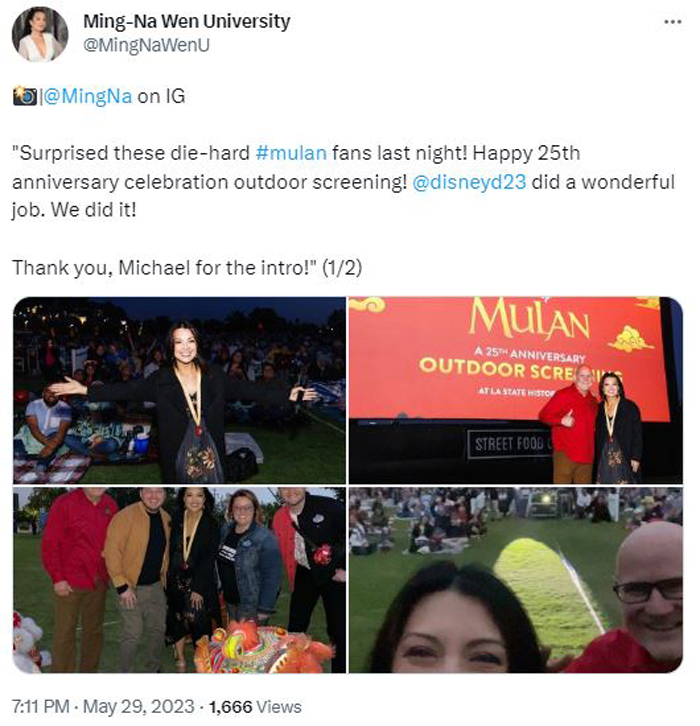View selfie photo with bald man
Viewport: 700px width, 726px height.
(516, 580)
